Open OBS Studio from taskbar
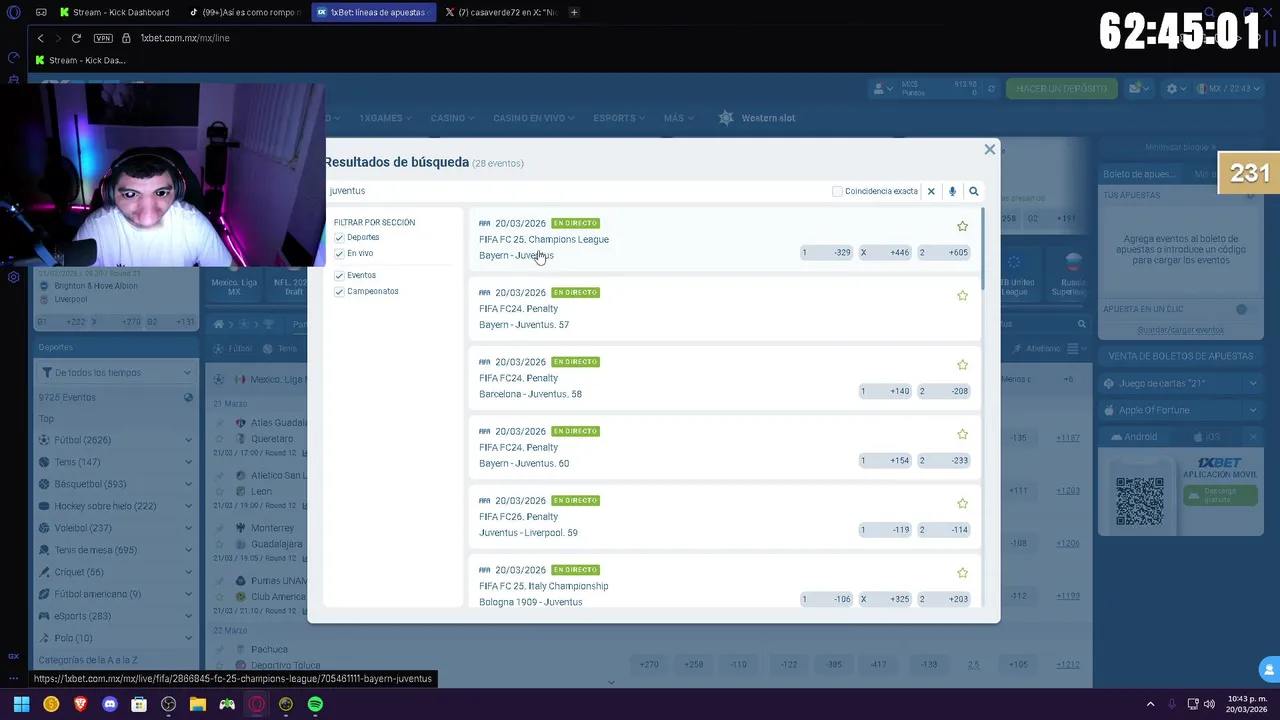Viewport: 1280px width, 720px height. point(169,704)
